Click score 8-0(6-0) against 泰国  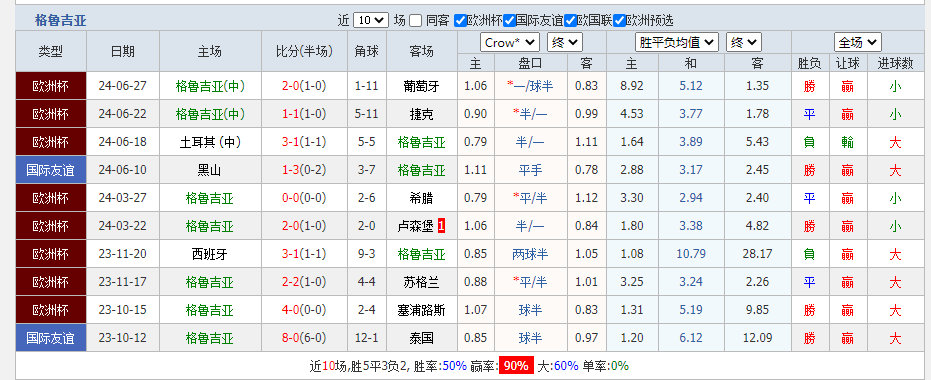click(304, 338)
